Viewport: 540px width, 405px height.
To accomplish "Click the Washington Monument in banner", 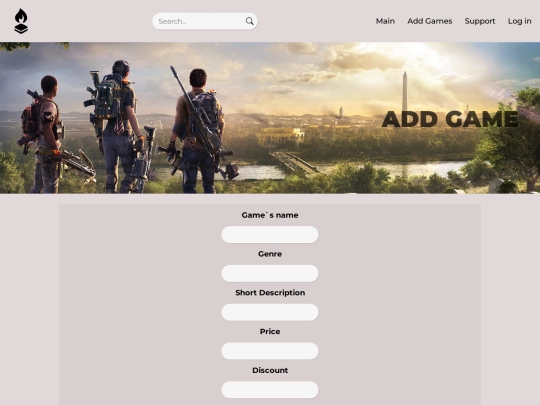I will click(x=405, y=91).
